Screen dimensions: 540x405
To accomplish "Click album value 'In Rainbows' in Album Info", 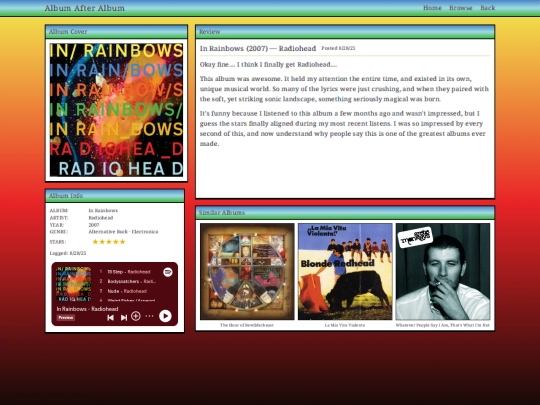I will [103, 210].
